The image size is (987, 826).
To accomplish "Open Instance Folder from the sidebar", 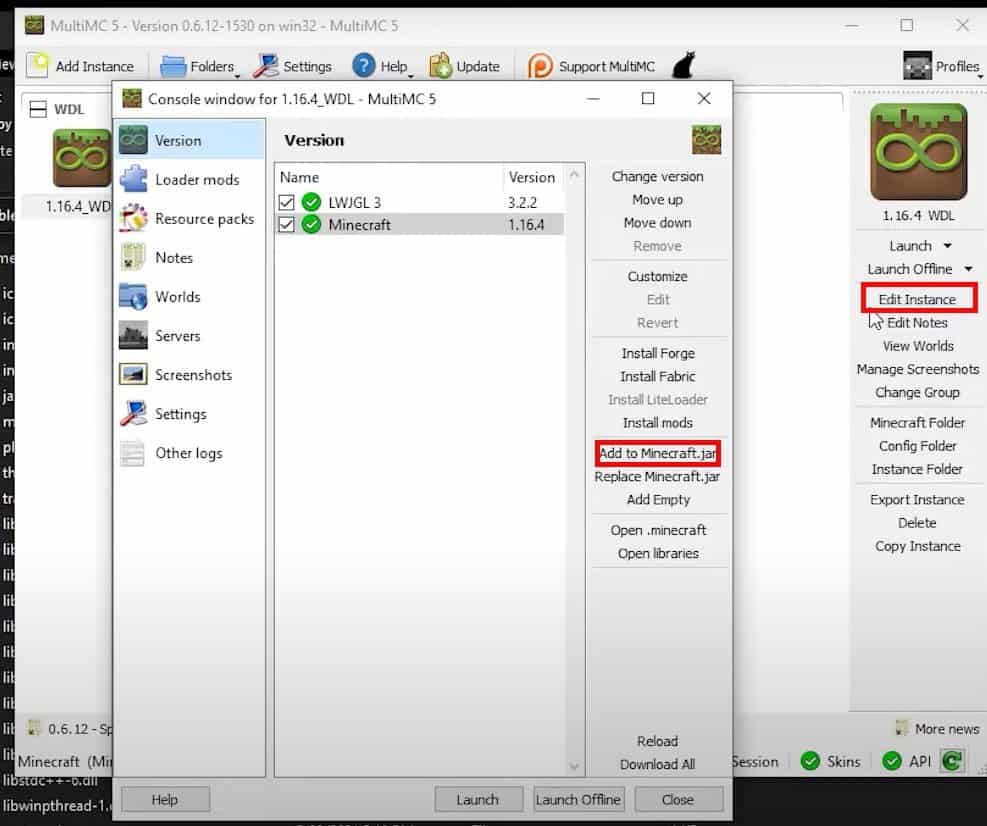I will point(917,469).
